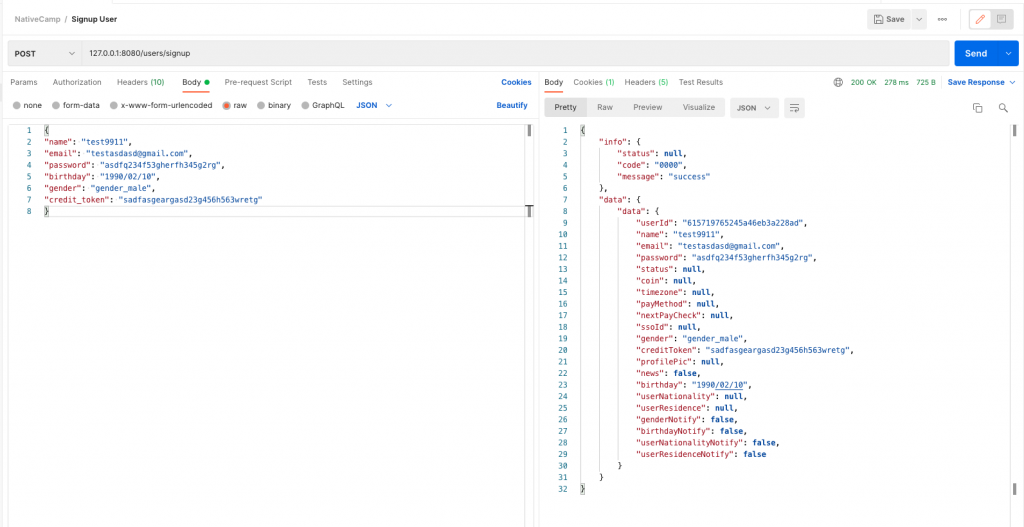This screenshot has width=1024, height=527.
Task: Click the globe network info icon
Action: click(839, 82)
